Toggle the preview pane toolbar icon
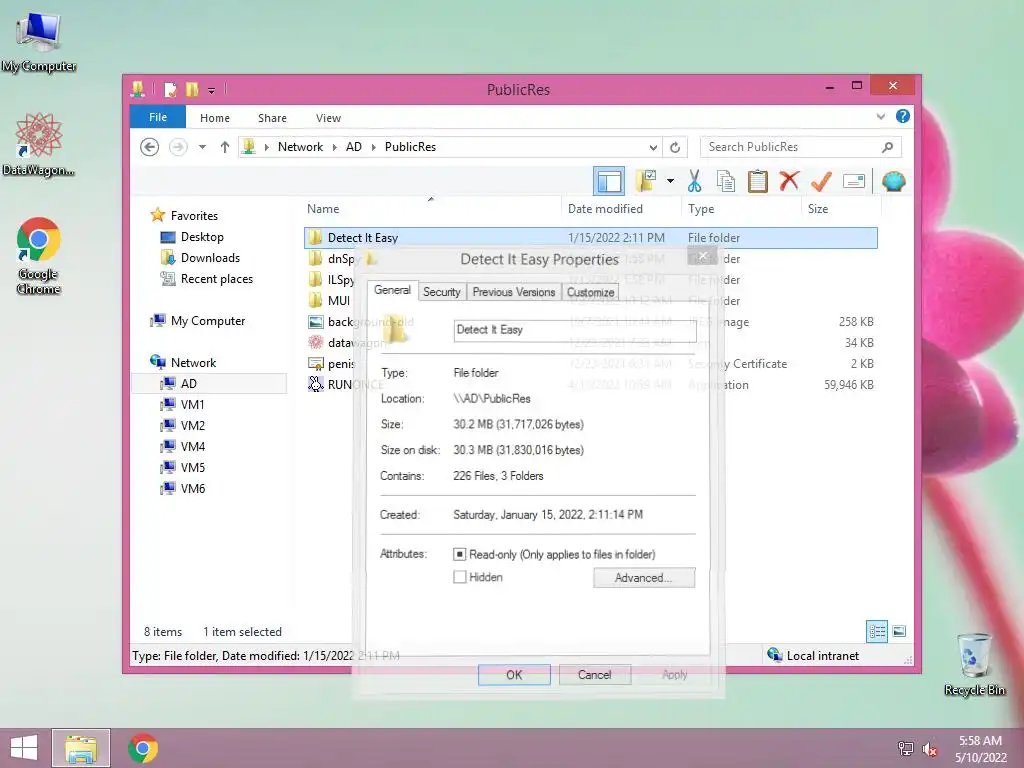 coord(609,181)
